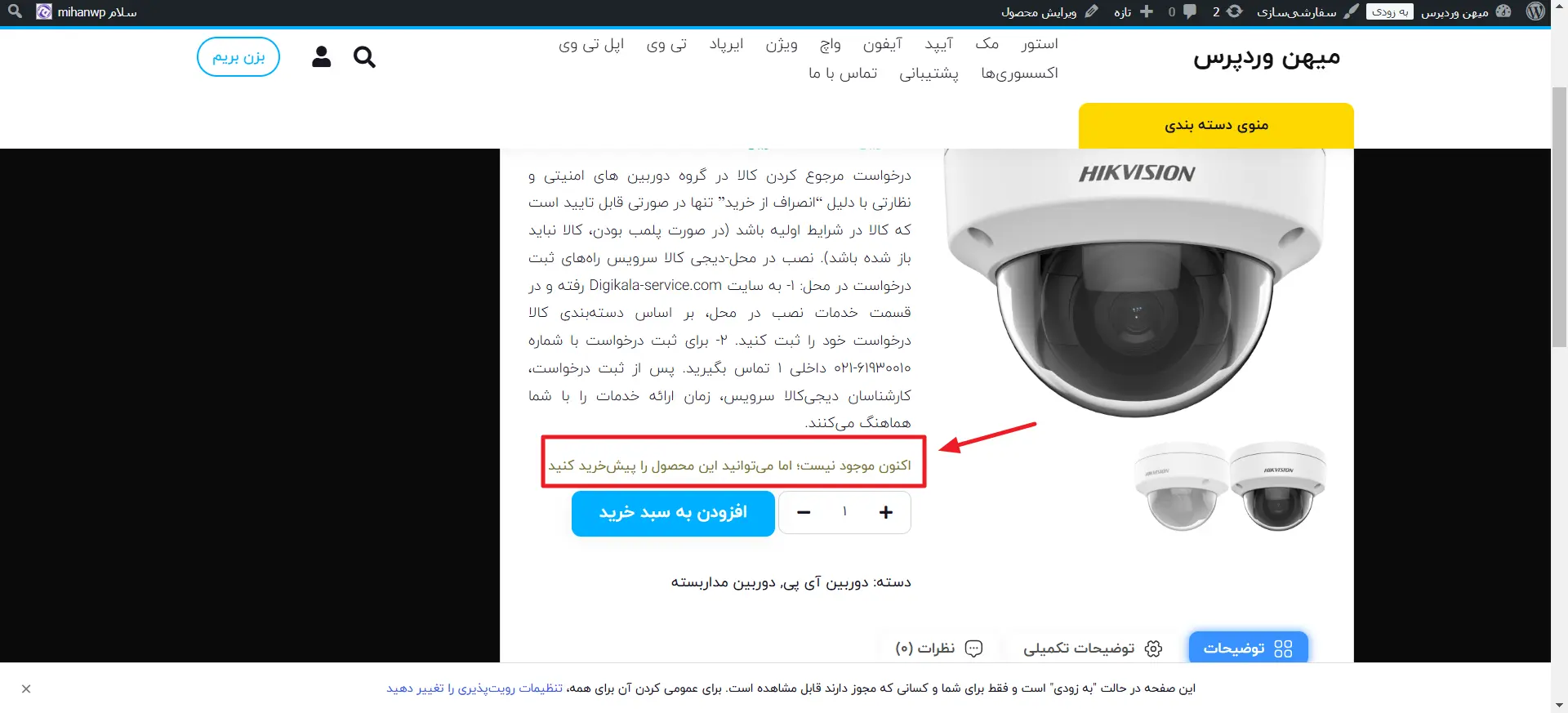Open the منوی دسته بندی menu
The width and height of the screenshot is (1568, 713).
pos(1216,125)
